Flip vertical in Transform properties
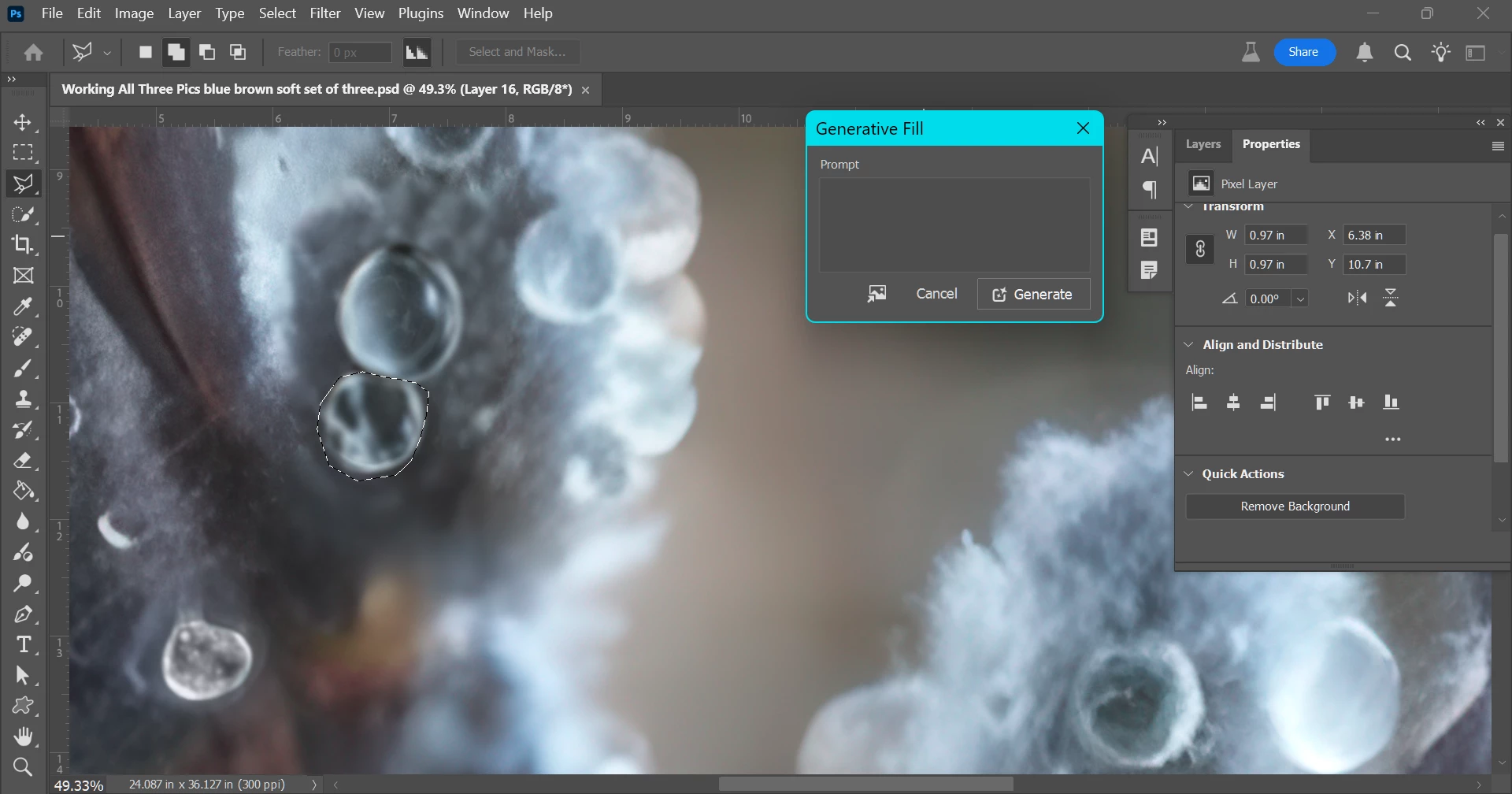1512x794 pixels. 1391,298
